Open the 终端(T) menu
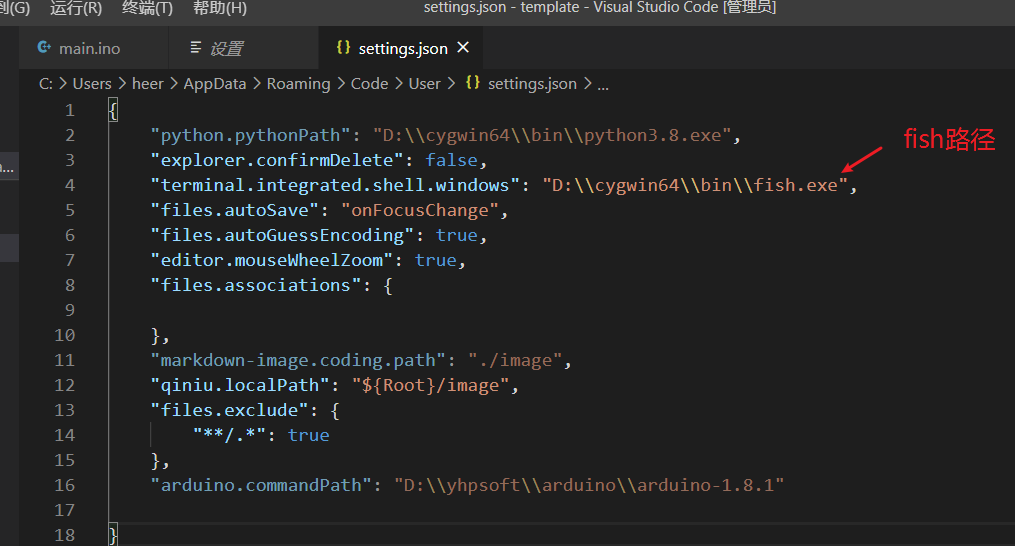 click(147, 8)
